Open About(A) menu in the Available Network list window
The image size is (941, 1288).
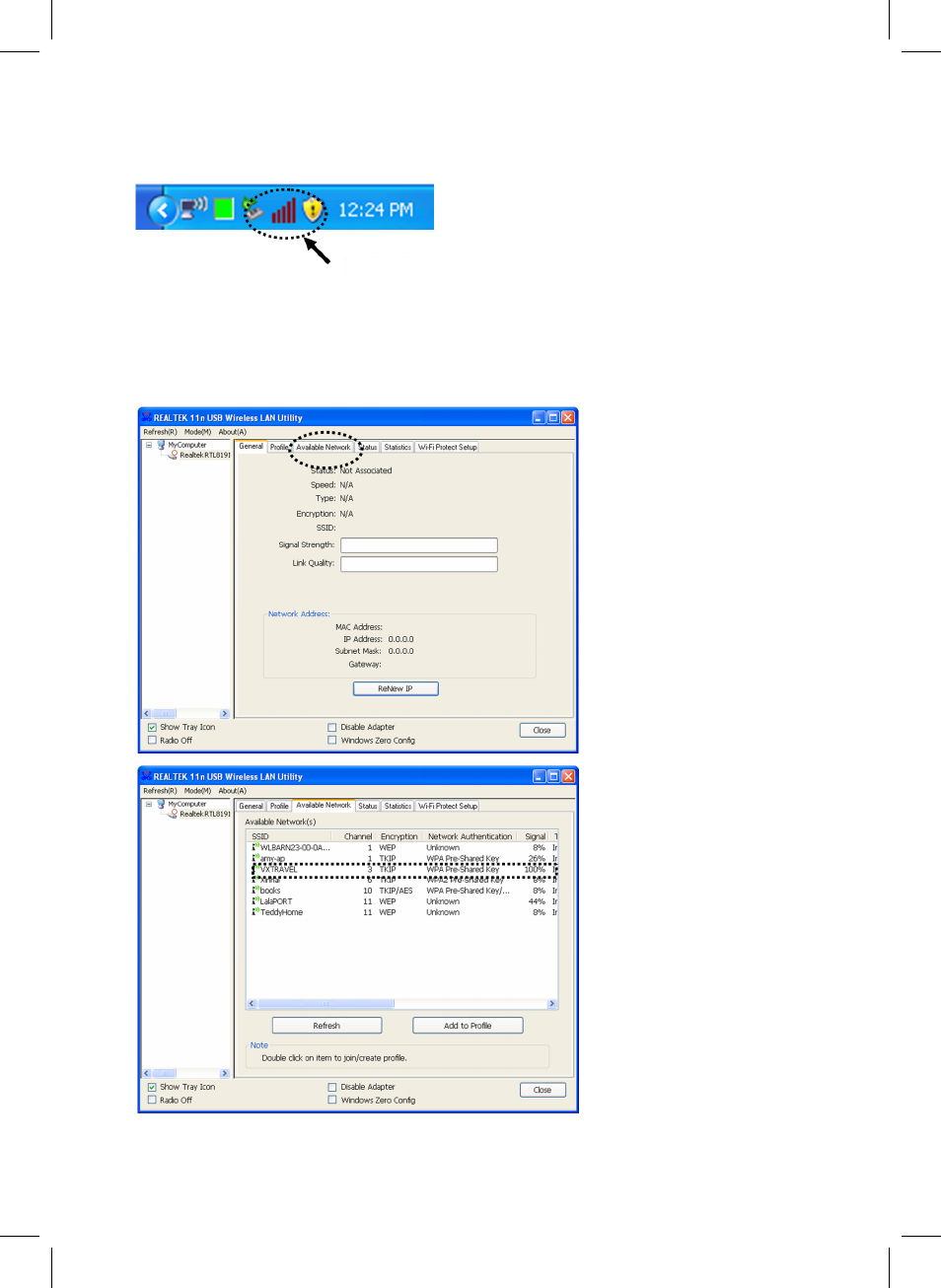coord(233,791)
